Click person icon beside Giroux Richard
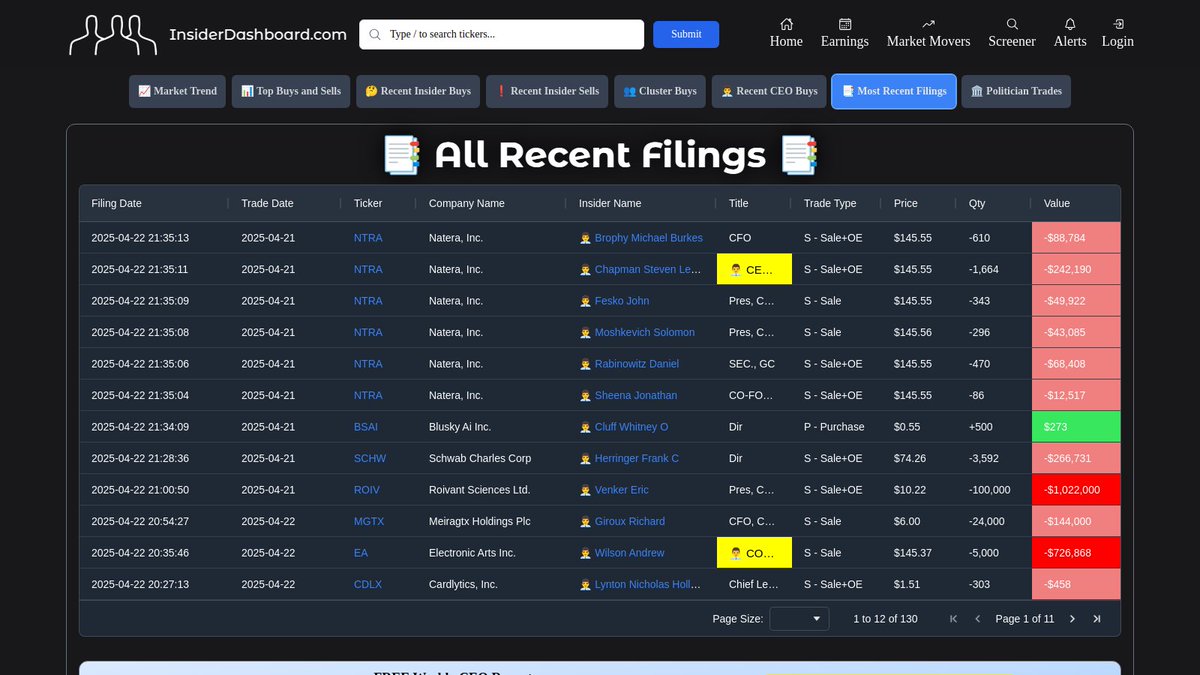The width and height of the screenshot is (1200, 675). 585,521
